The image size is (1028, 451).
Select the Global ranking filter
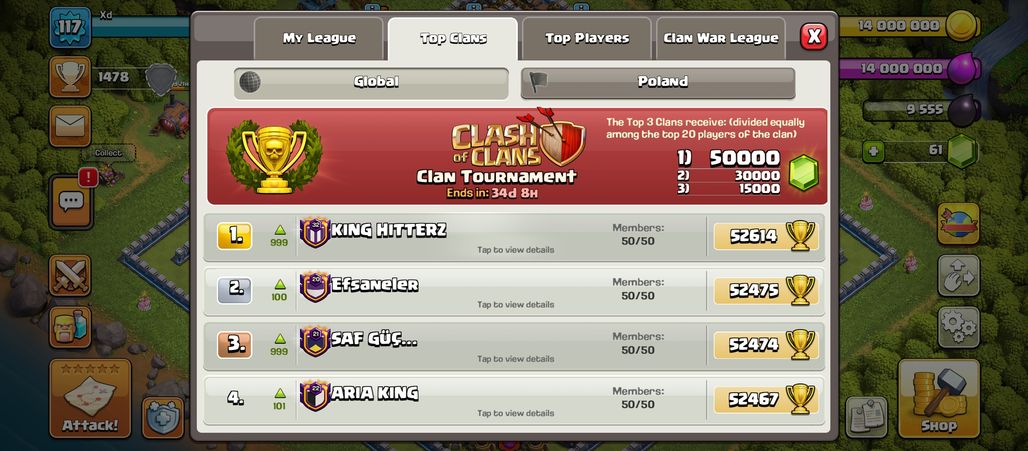371,83
